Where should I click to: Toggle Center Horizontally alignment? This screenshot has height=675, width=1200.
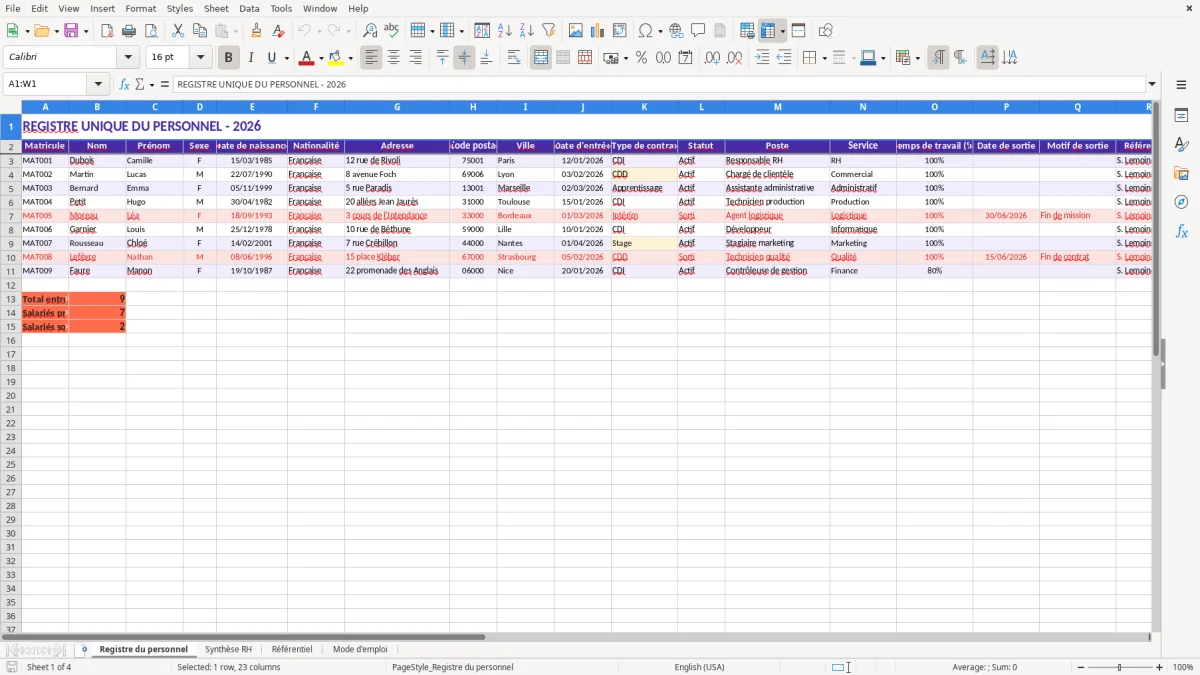(393, 58)
